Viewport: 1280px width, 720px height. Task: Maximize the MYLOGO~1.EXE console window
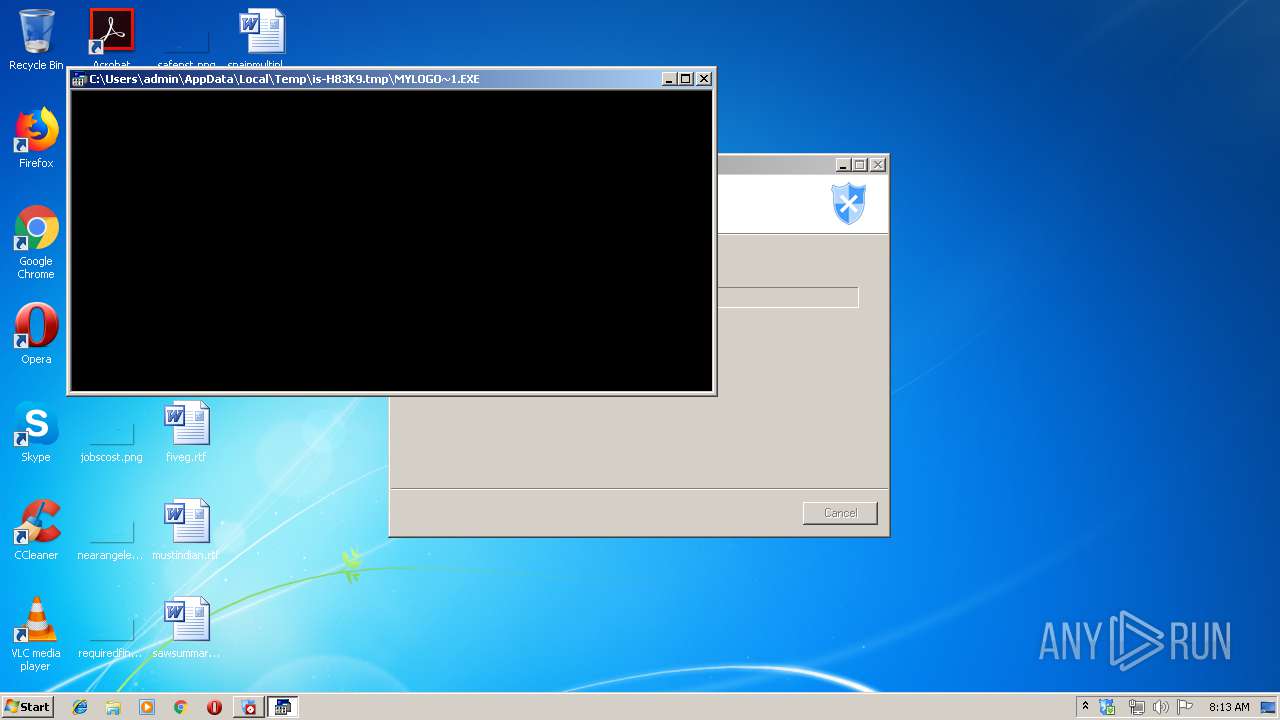(x=686, y=79)
